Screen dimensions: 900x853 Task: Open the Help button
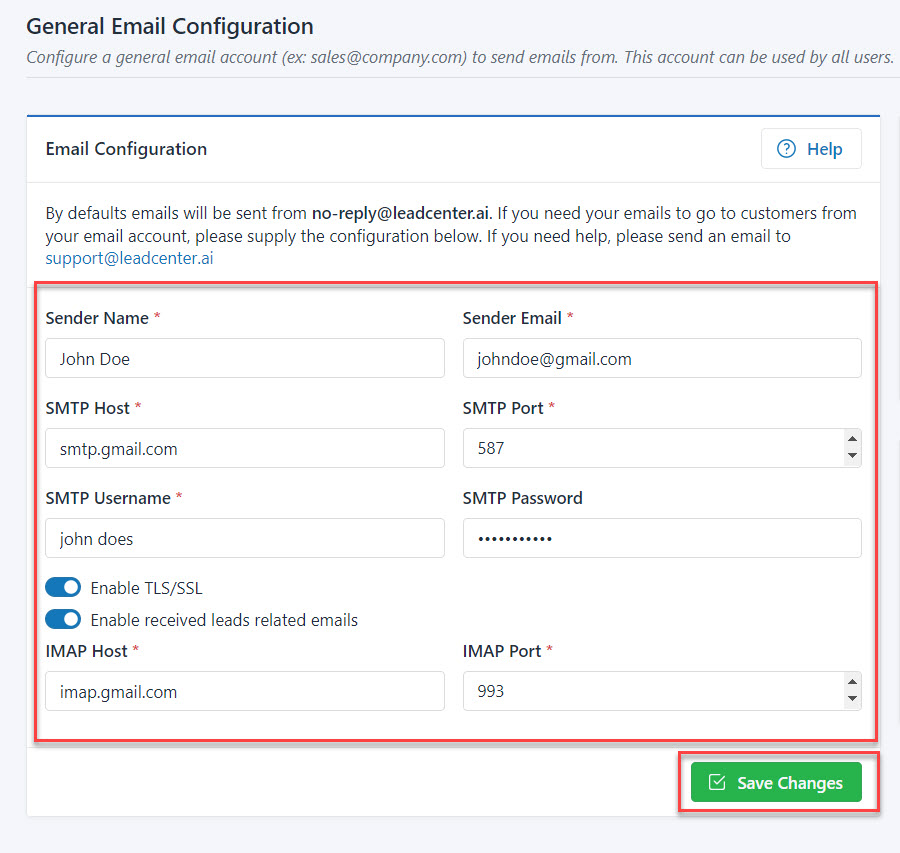pos(810,149)
